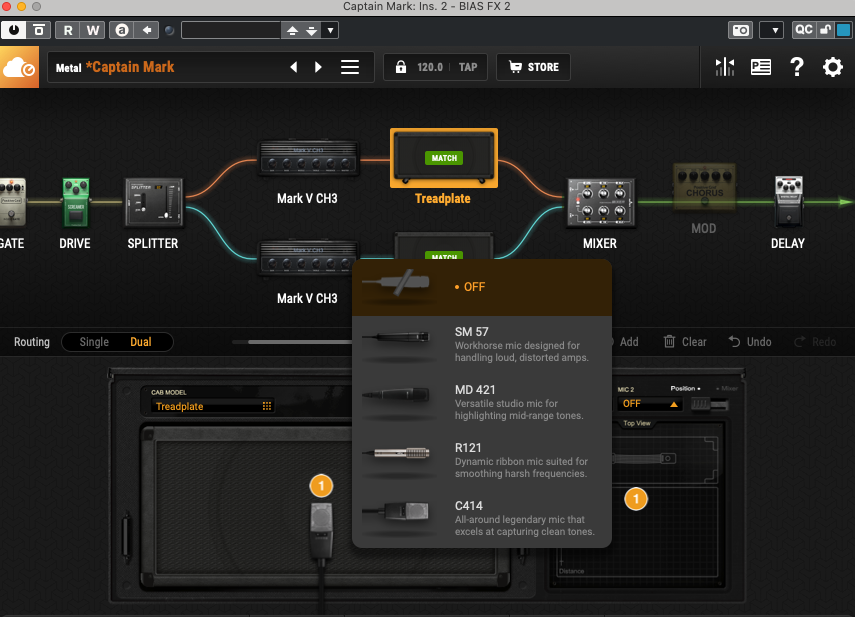Click mic 1 marker on cabinet front
This screenshot has width=855, height=617.
321,486
